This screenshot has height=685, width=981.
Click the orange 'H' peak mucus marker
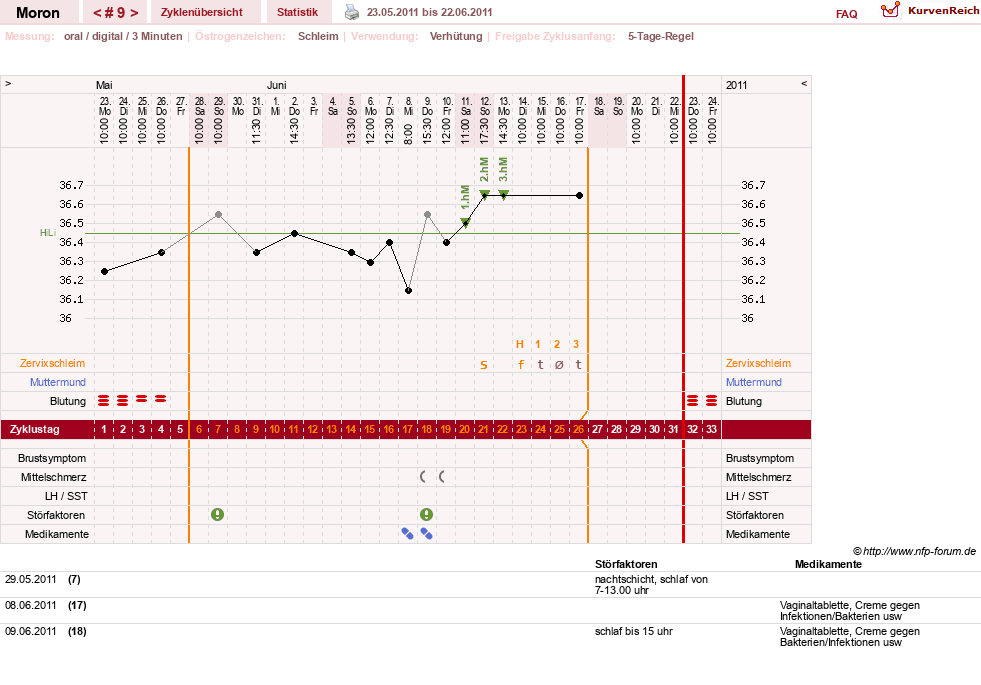click(519, 344)
